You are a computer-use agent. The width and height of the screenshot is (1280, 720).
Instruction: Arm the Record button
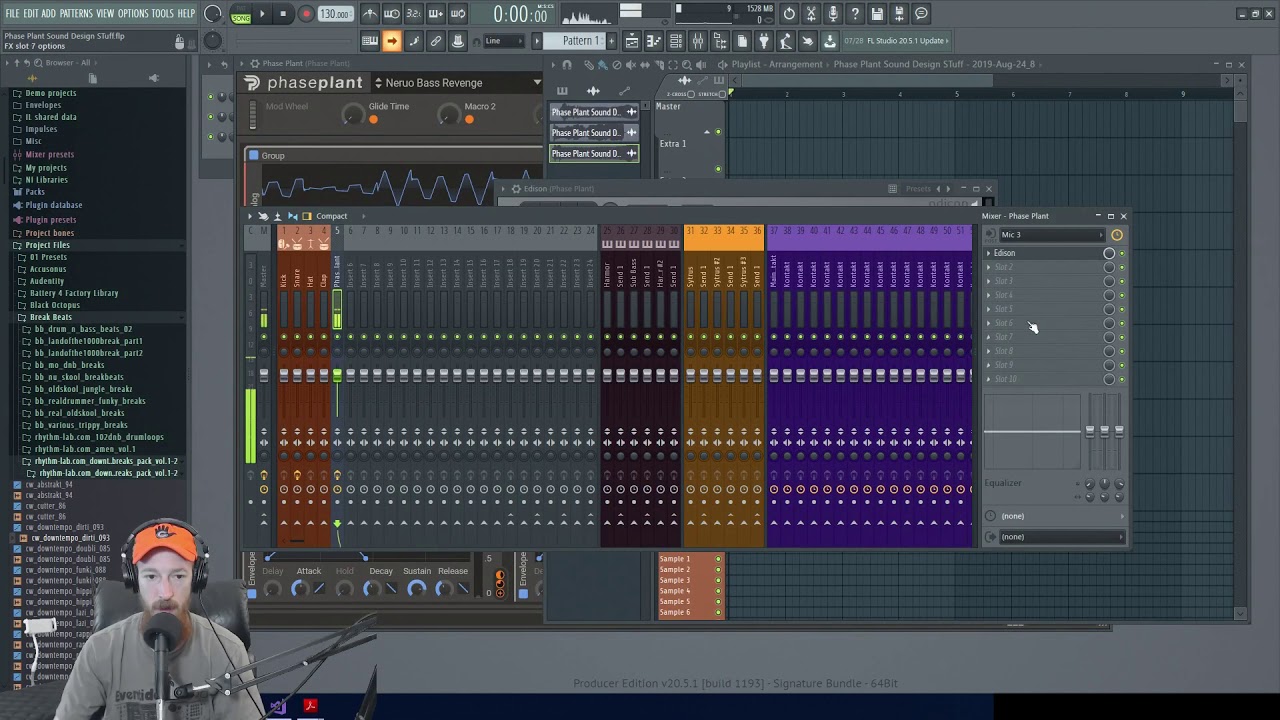pos(306,14)
